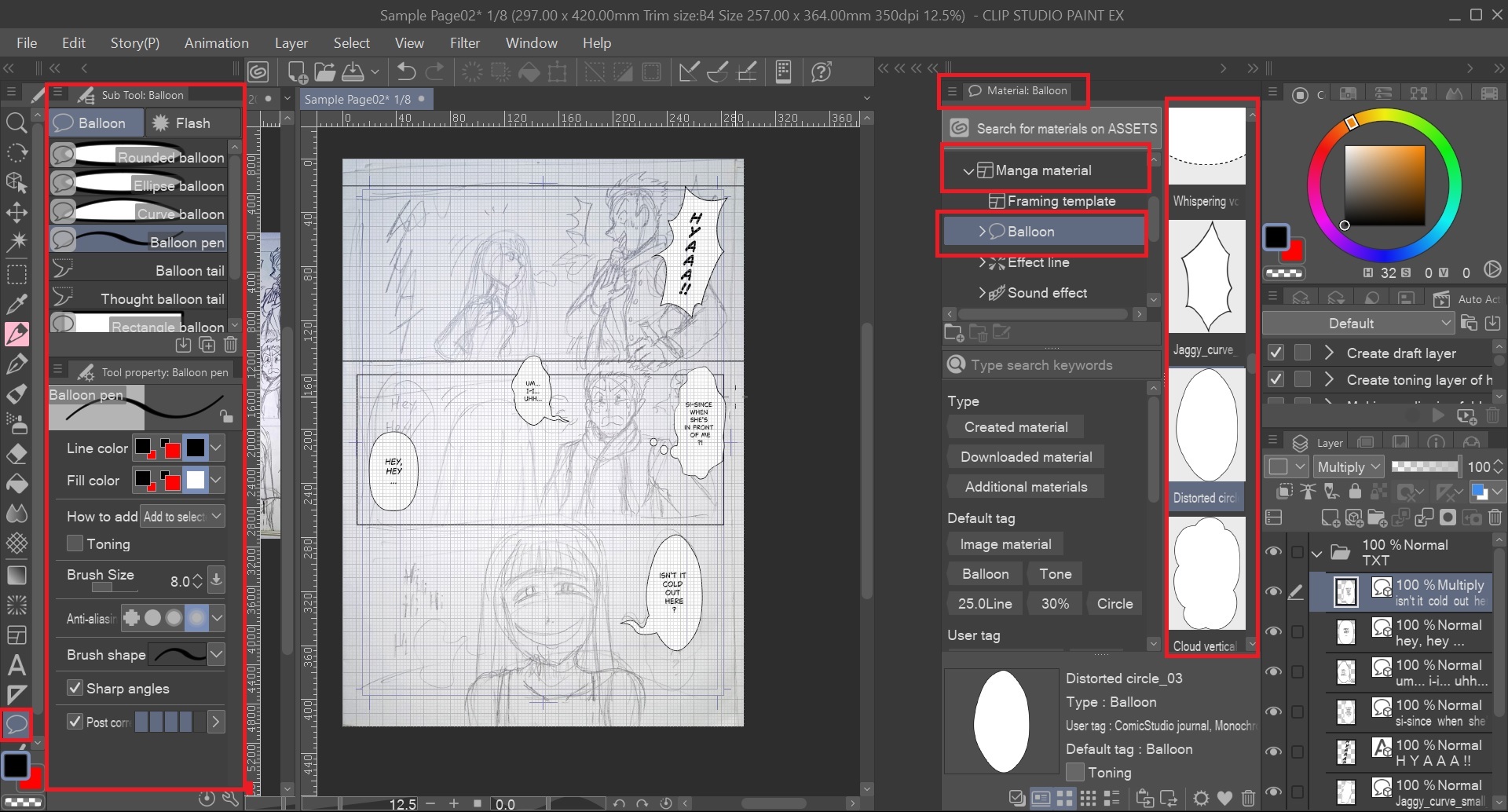Select the Eyedropper tool
The image size is (1508, 812).
(x=16, y=303)
